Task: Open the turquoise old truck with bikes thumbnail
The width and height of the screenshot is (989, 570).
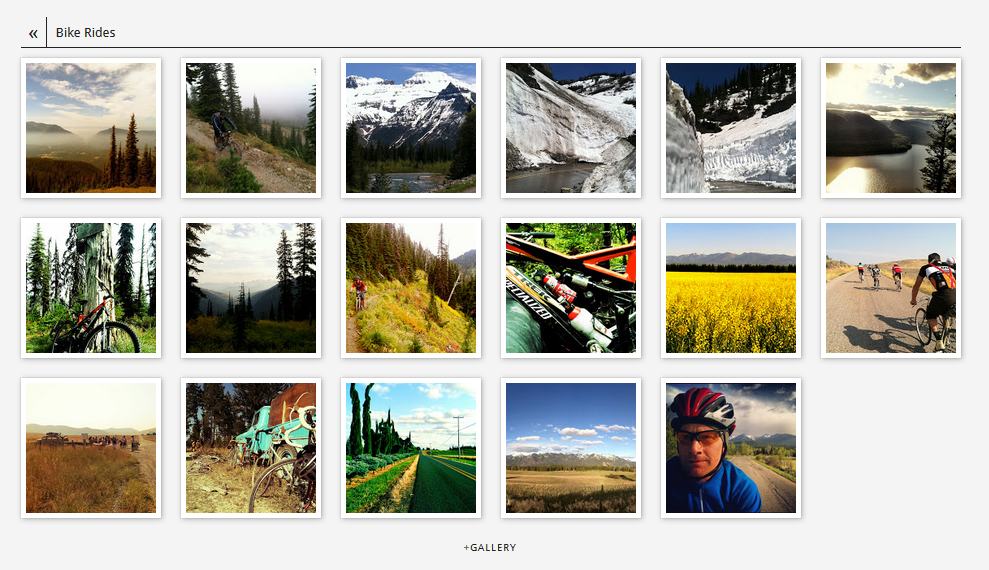Action: click(251, 448)
